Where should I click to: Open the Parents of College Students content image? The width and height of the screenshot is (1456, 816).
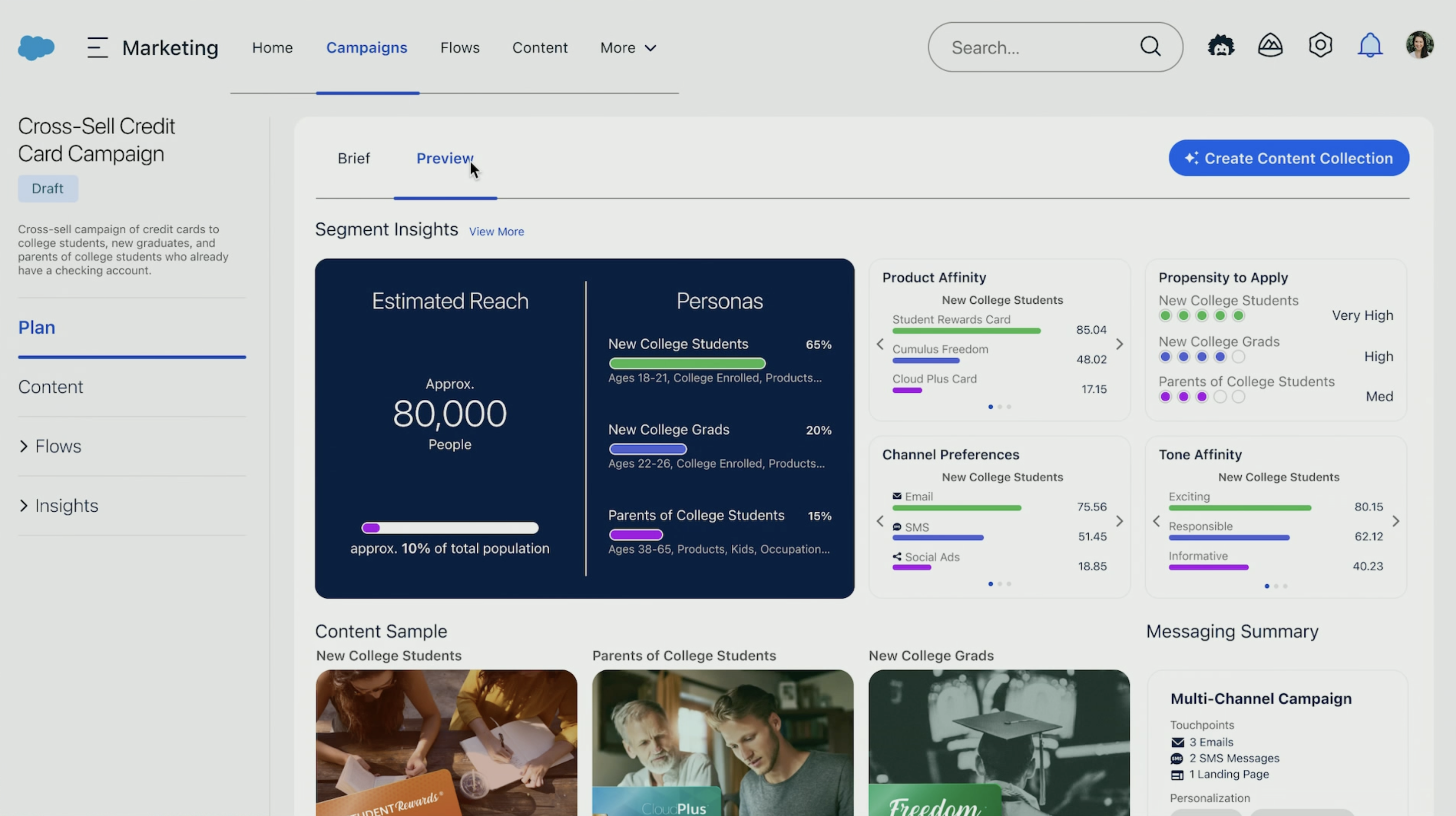click(723, 742)
